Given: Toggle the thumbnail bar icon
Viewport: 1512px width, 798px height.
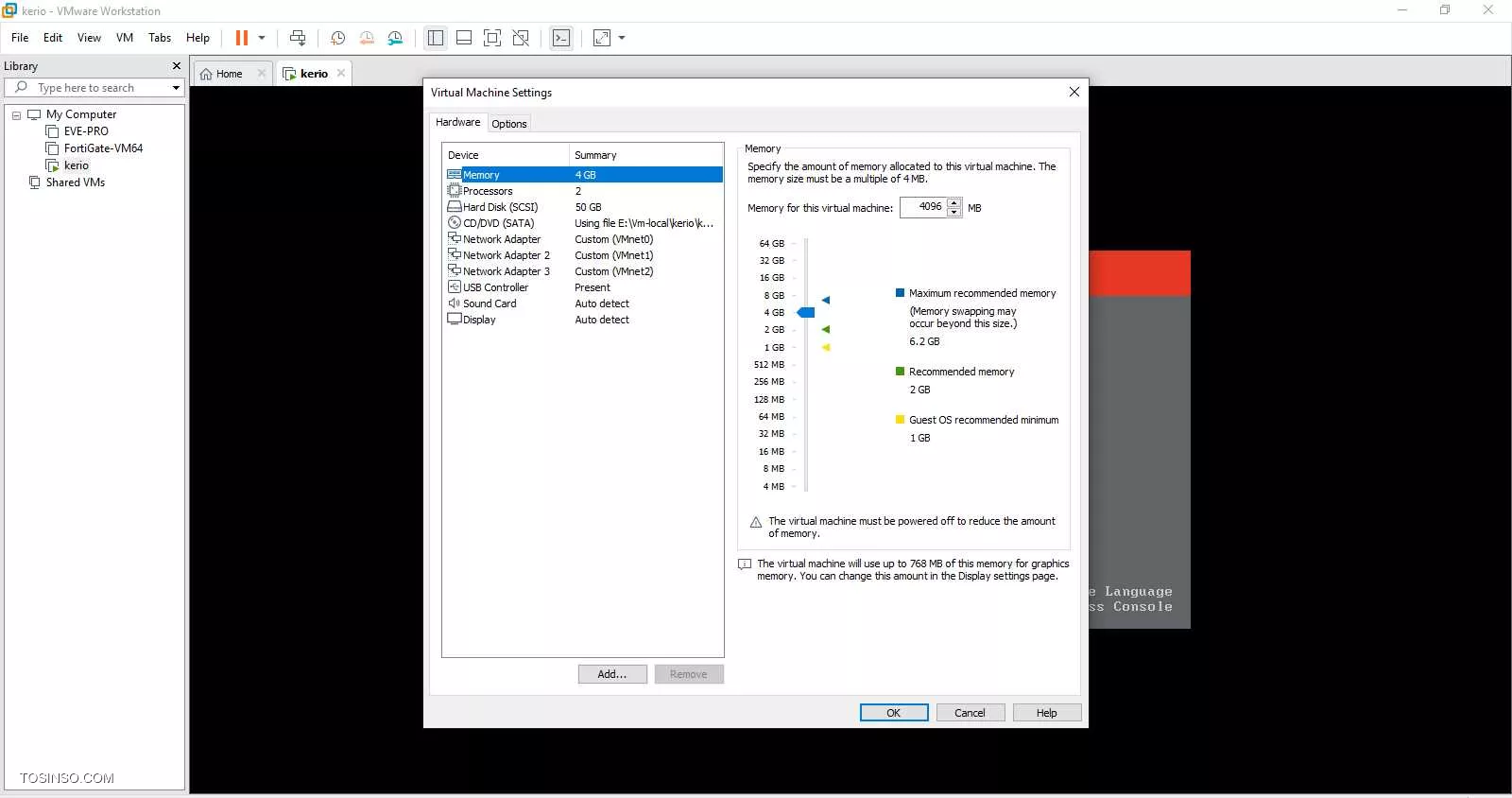Looking at the screenshot, I should click(464, 38).
